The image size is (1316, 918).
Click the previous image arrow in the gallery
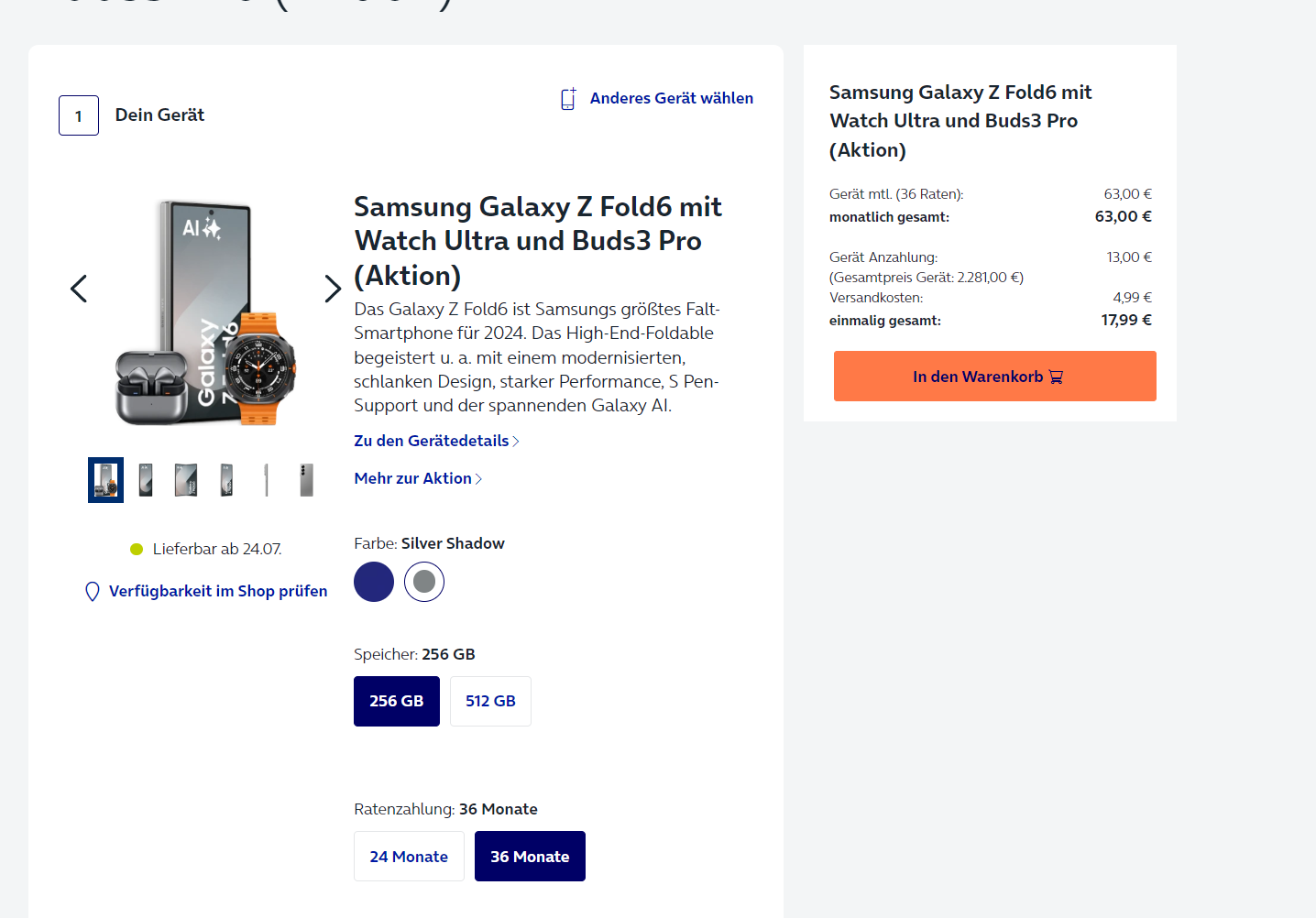tap(79, 289)
